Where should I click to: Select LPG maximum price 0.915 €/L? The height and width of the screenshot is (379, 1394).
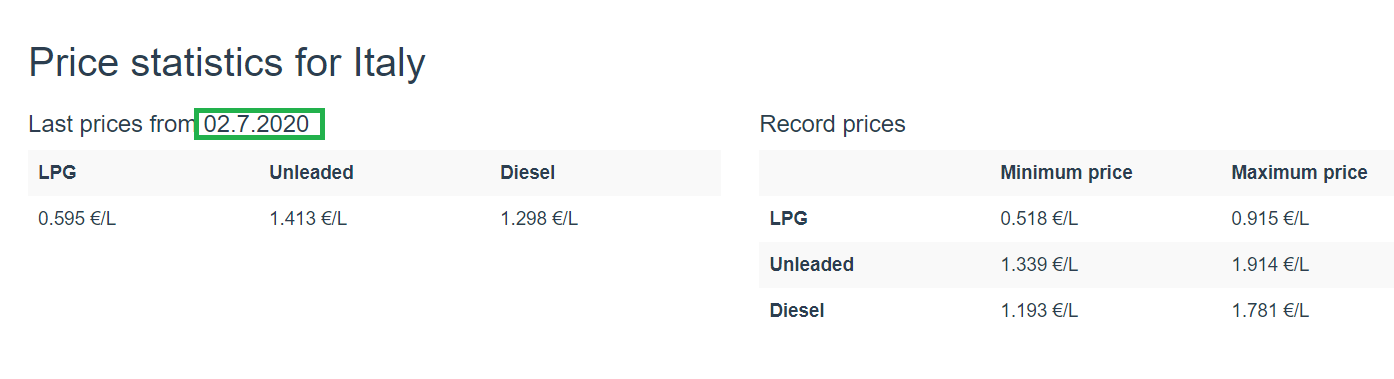tap(1270, 218)
